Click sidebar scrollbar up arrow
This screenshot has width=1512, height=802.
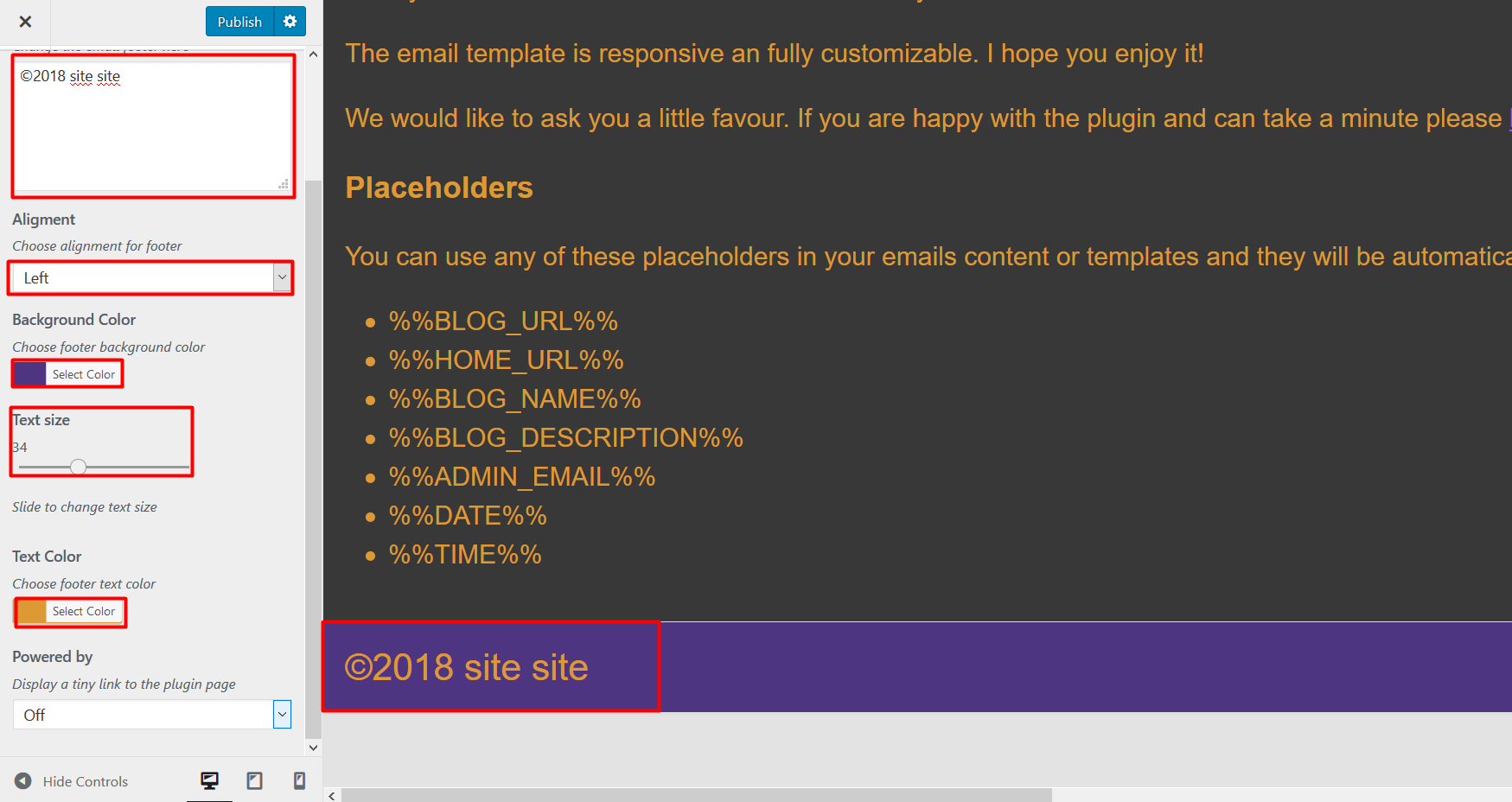click(x=313, y=54)
